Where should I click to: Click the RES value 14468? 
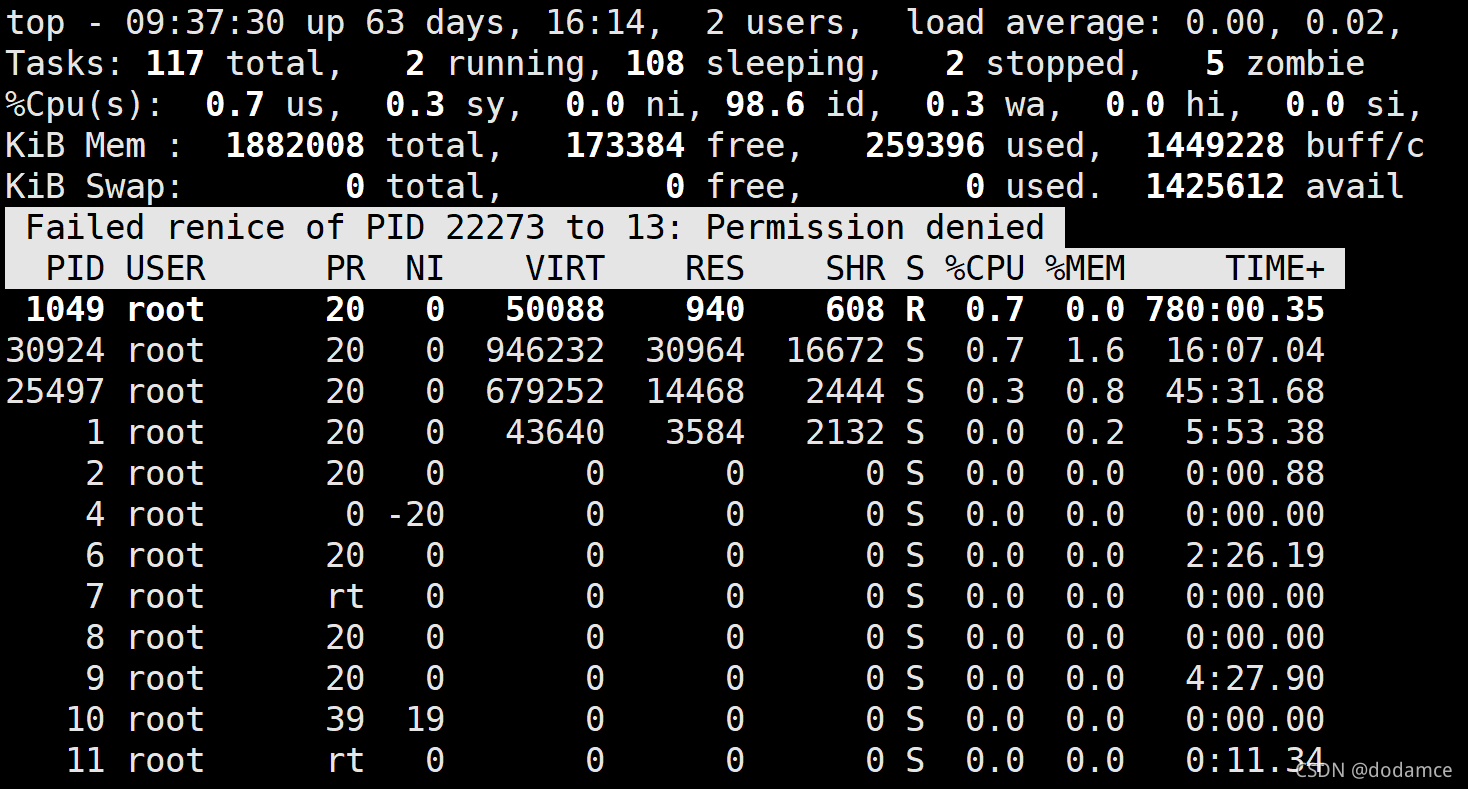coord(695,392)
